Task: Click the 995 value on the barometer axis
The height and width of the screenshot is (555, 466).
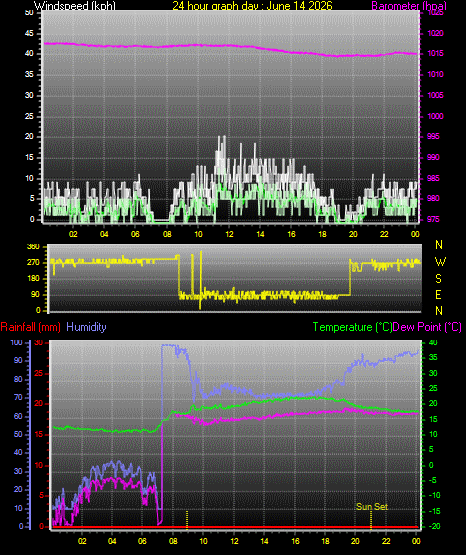Action: click(x=433, y=136)
